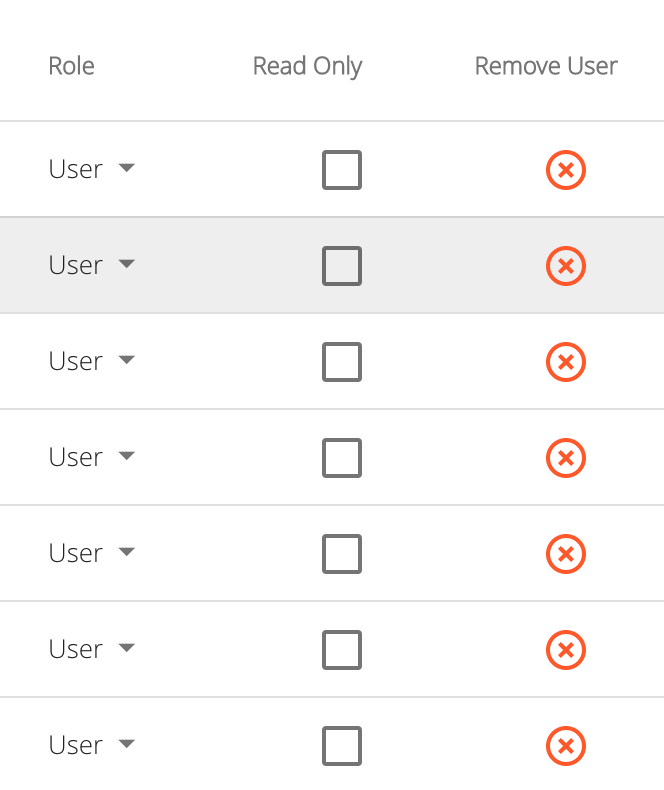Open the Role dropdown in the first row

[92, 169]
